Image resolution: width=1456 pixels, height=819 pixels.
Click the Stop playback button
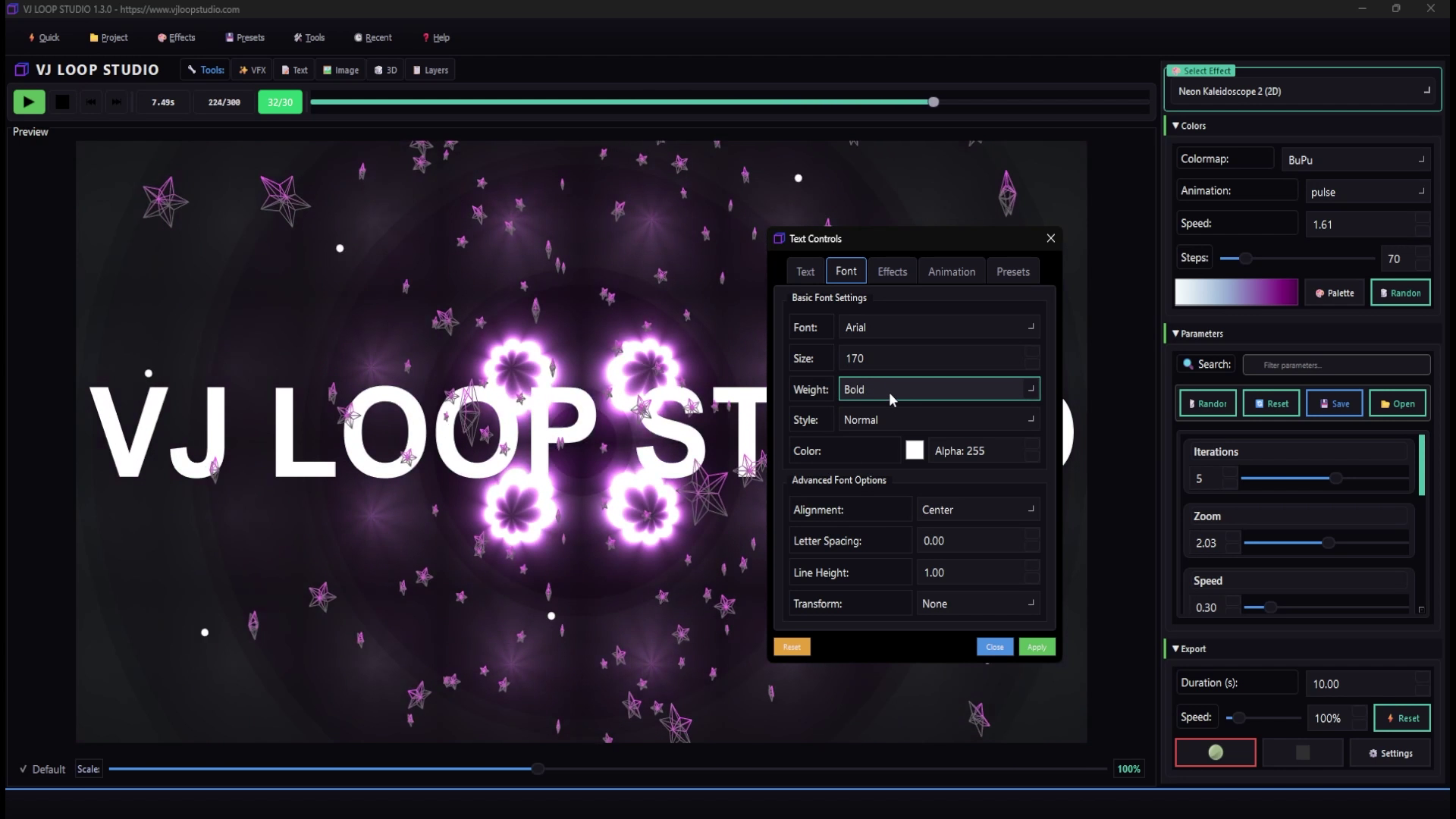click(x=62, y=102)
